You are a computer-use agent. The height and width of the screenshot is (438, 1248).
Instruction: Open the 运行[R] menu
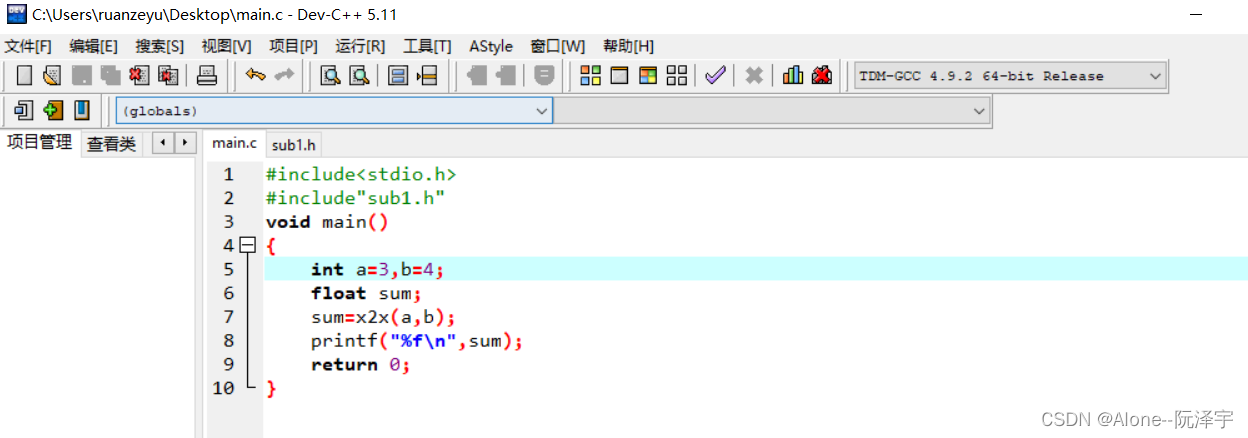pyautogui.click(x=360, y=46)
